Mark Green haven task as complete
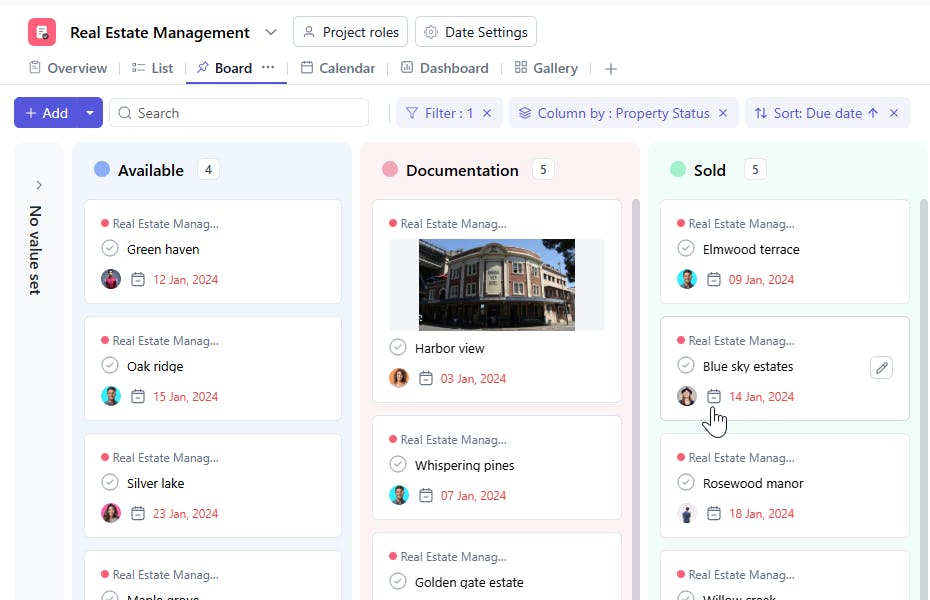This screenshot has height=600, width=930. 110,249
